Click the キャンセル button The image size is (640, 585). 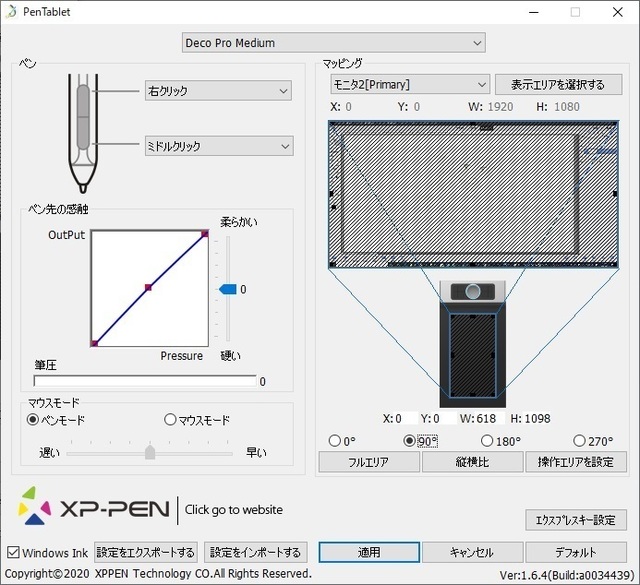472,552
